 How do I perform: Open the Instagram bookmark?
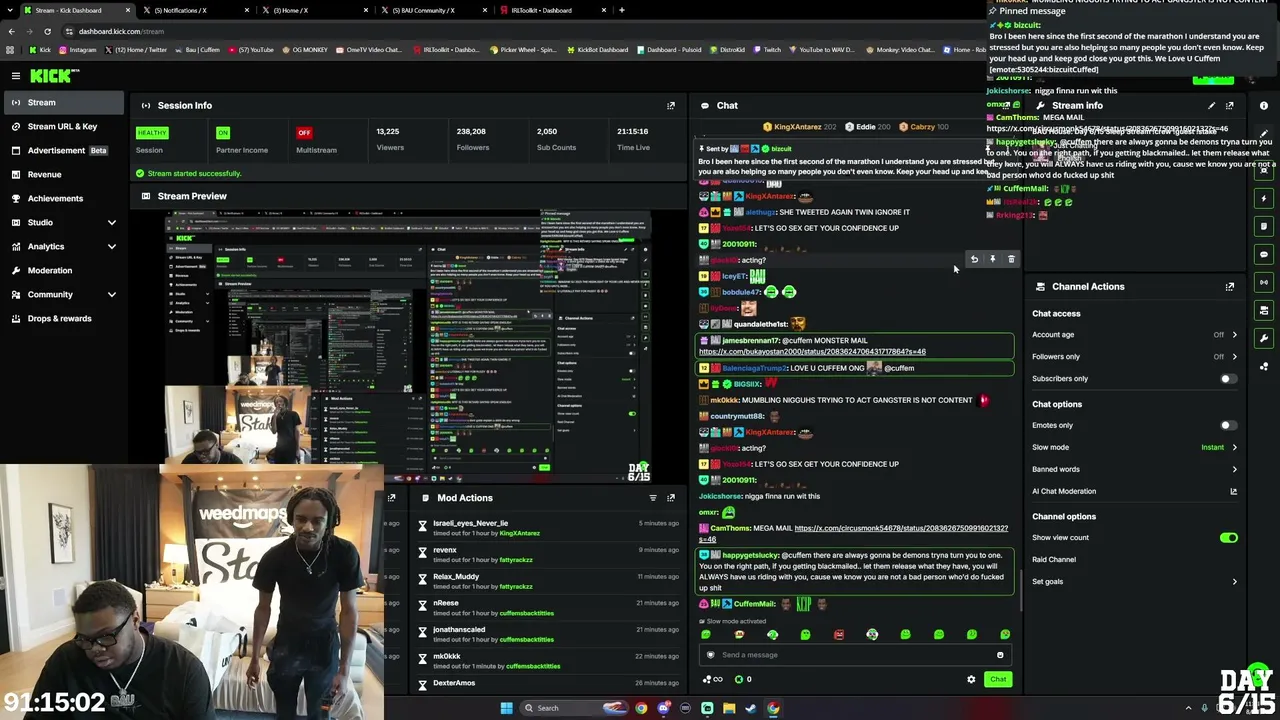click(x=78, y=50)
